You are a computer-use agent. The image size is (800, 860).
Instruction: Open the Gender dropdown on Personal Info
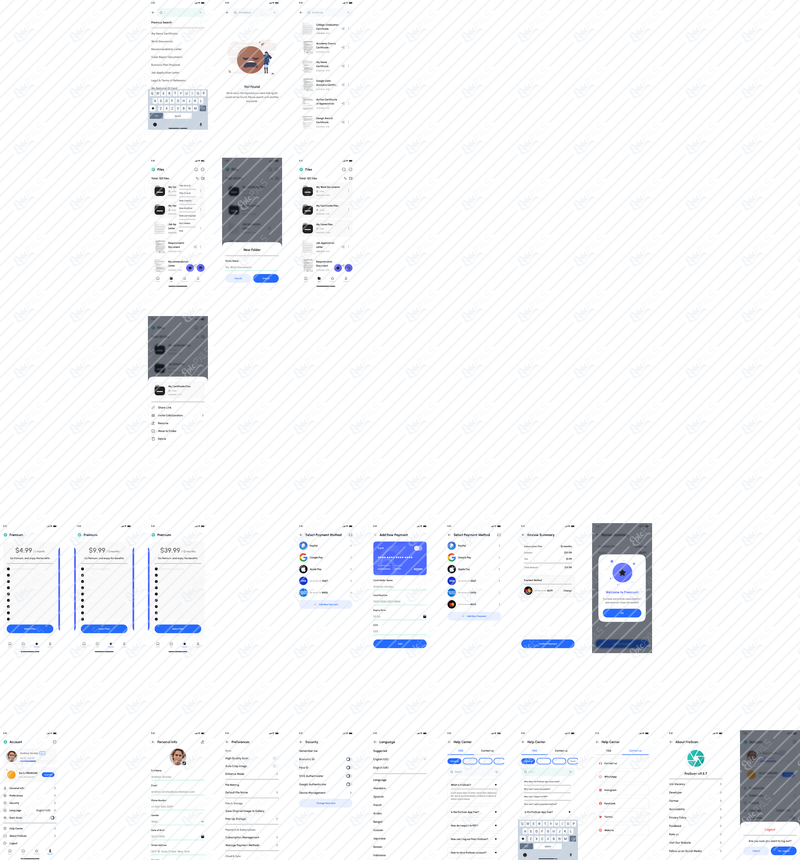coord(202,822)
